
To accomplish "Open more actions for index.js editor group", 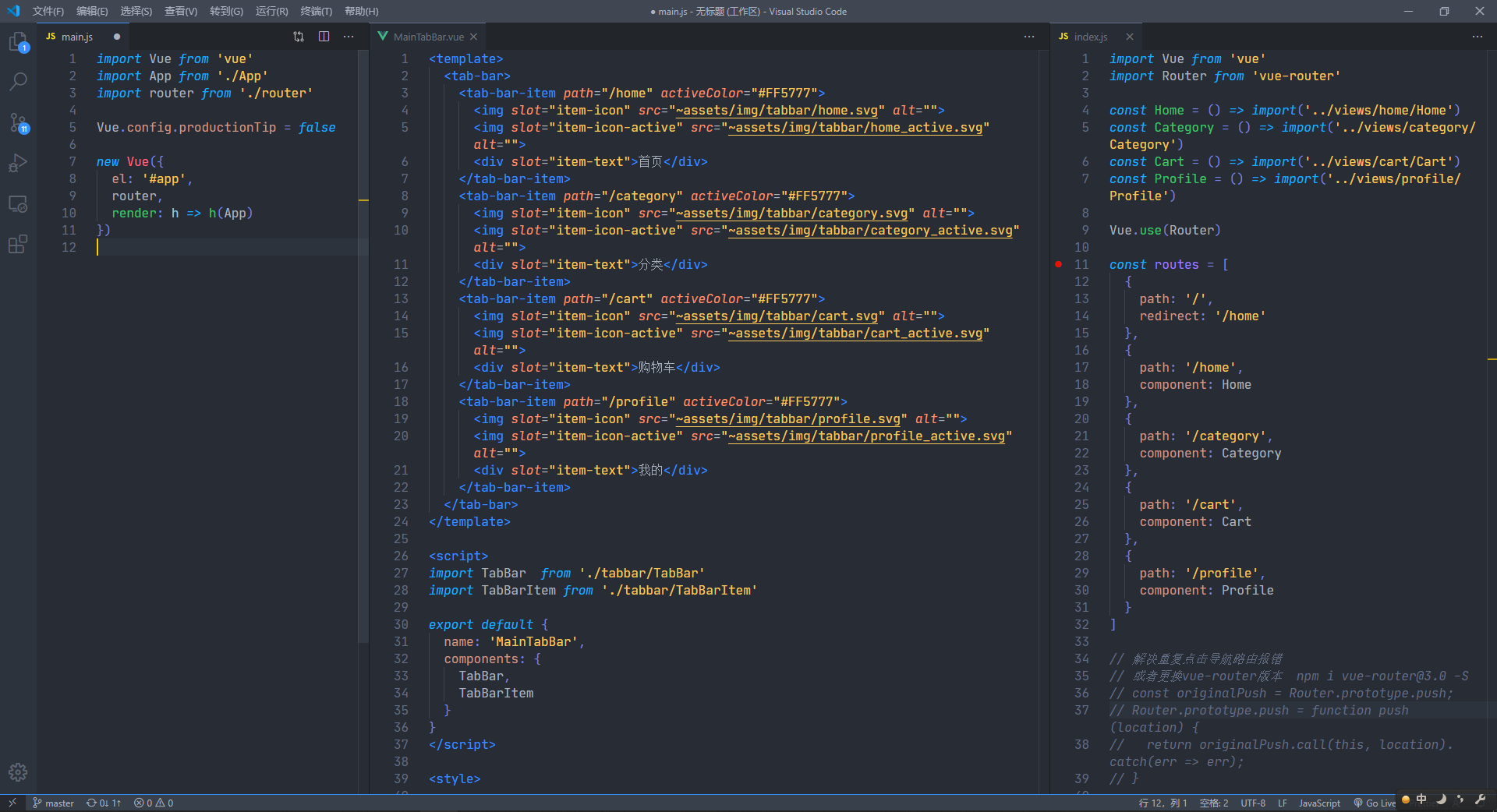I will pos(1478,37).
